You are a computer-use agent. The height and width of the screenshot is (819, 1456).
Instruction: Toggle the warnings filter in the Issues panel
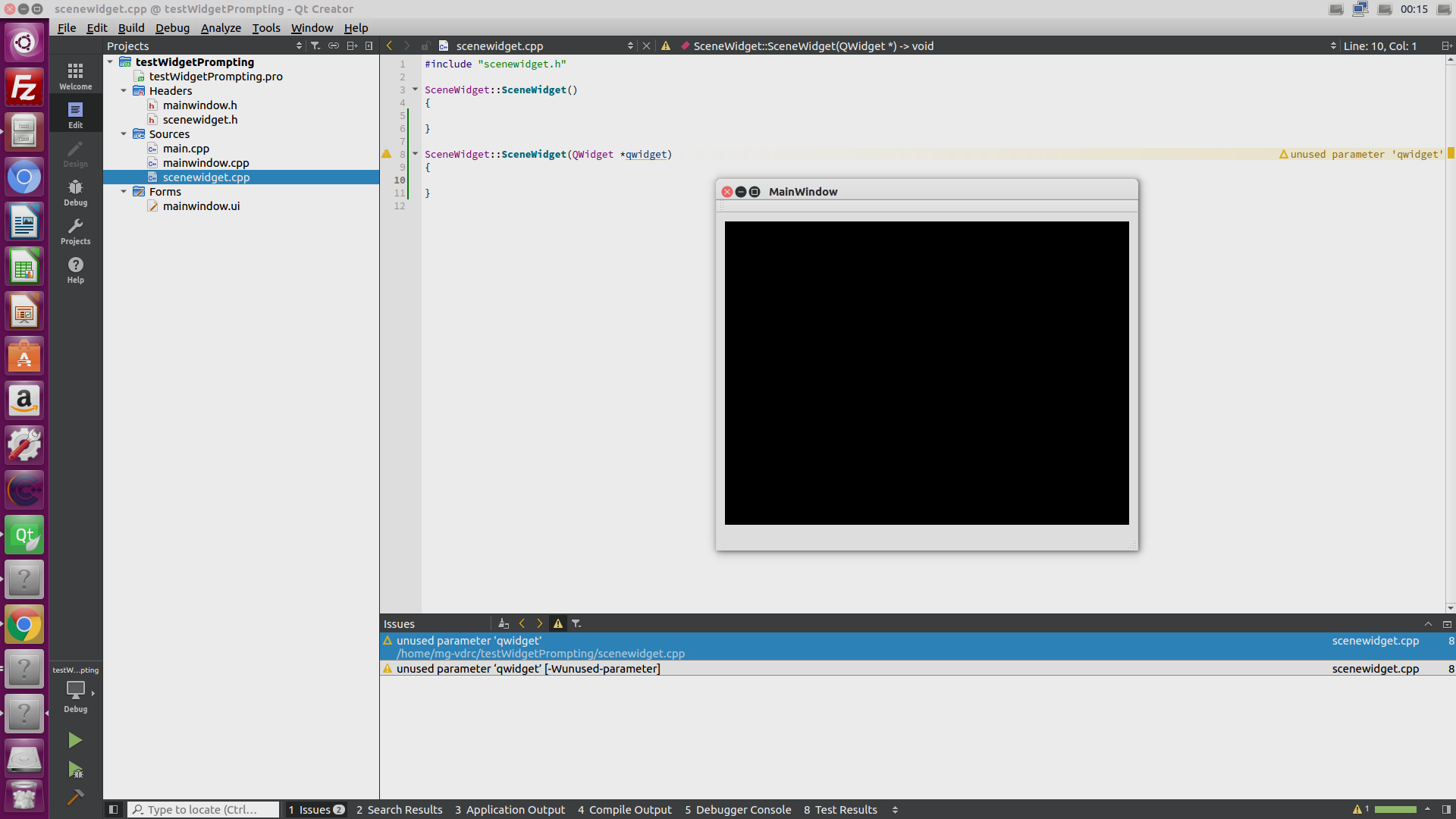pos(558,623)
